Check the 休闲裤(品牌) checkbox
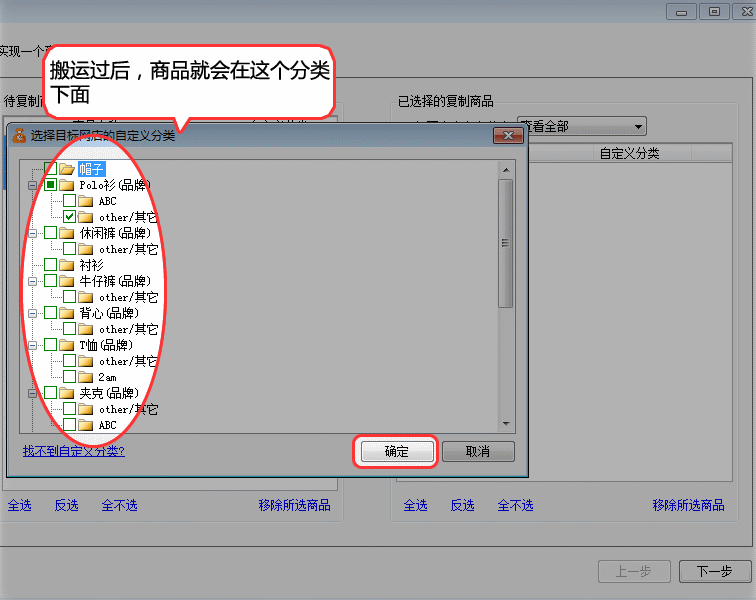 [51, 233]
